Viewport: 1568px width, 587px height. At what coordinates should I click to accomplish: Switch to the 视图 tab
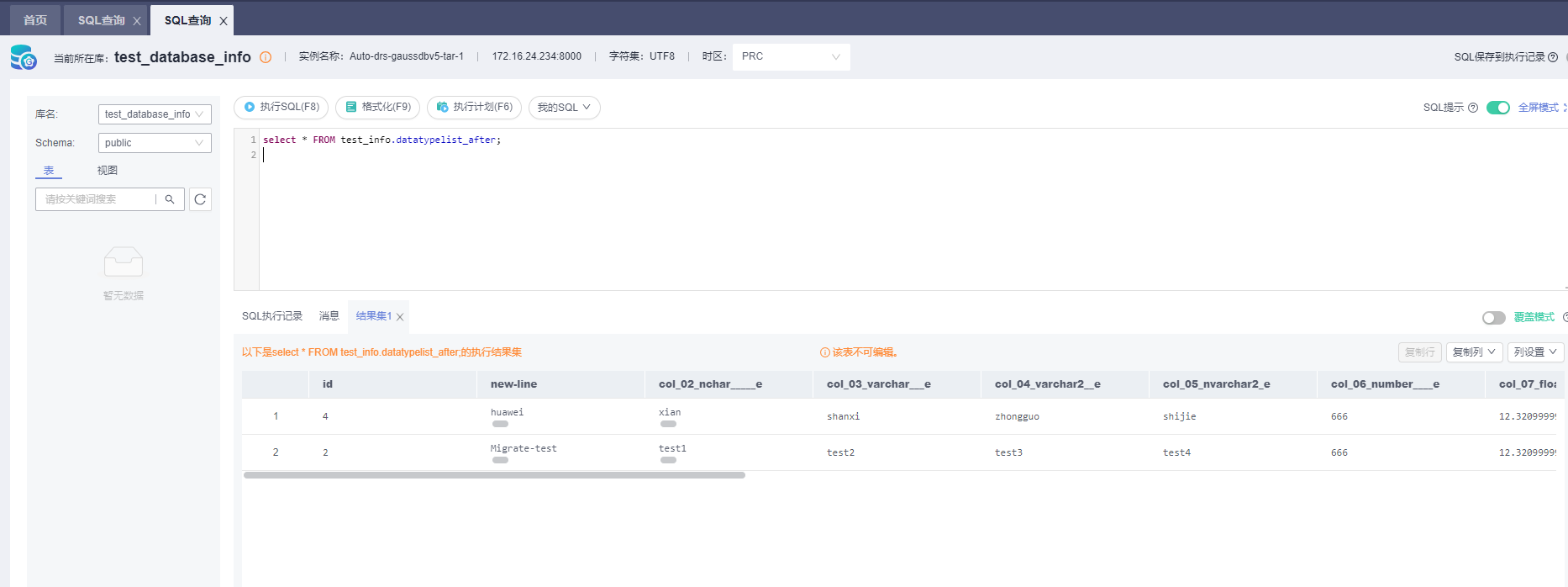[x=108, y=170]
